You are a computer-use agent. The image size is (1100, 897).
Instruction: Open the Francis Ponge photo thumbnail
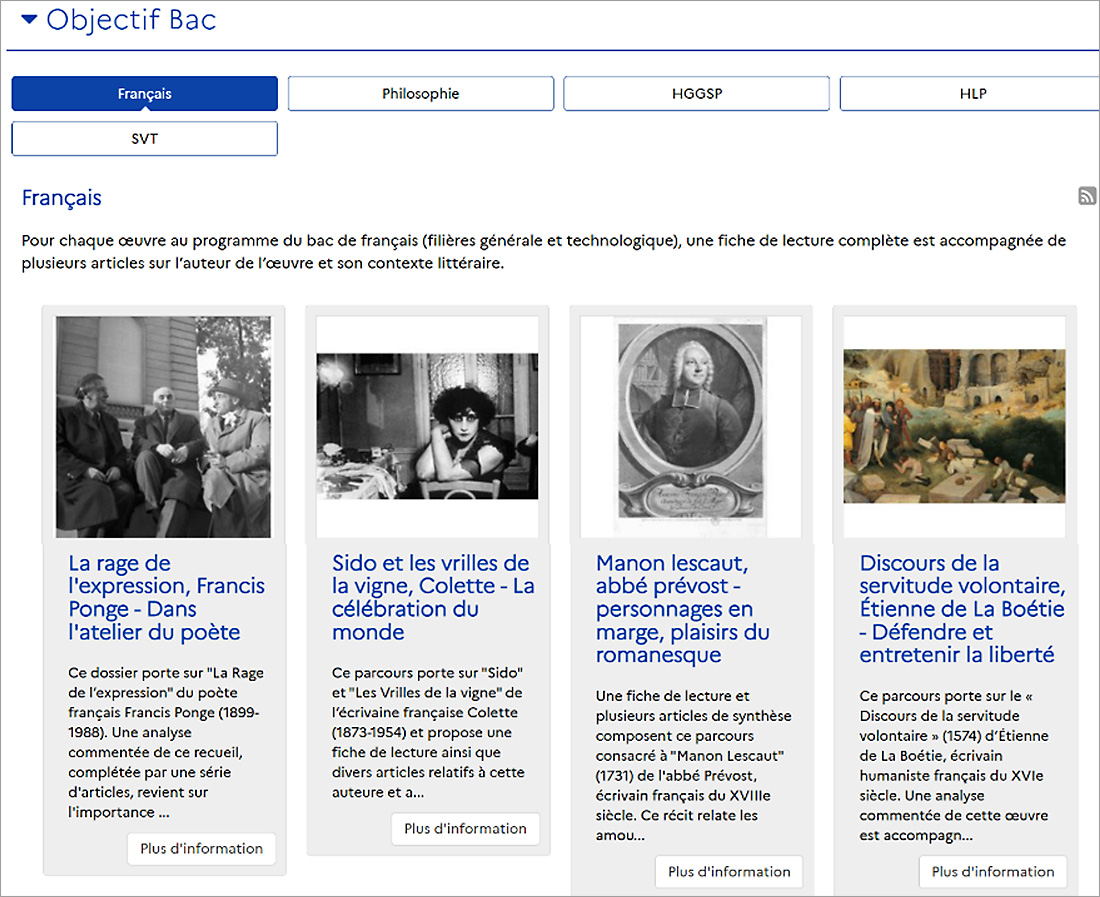tap(163, 427)
